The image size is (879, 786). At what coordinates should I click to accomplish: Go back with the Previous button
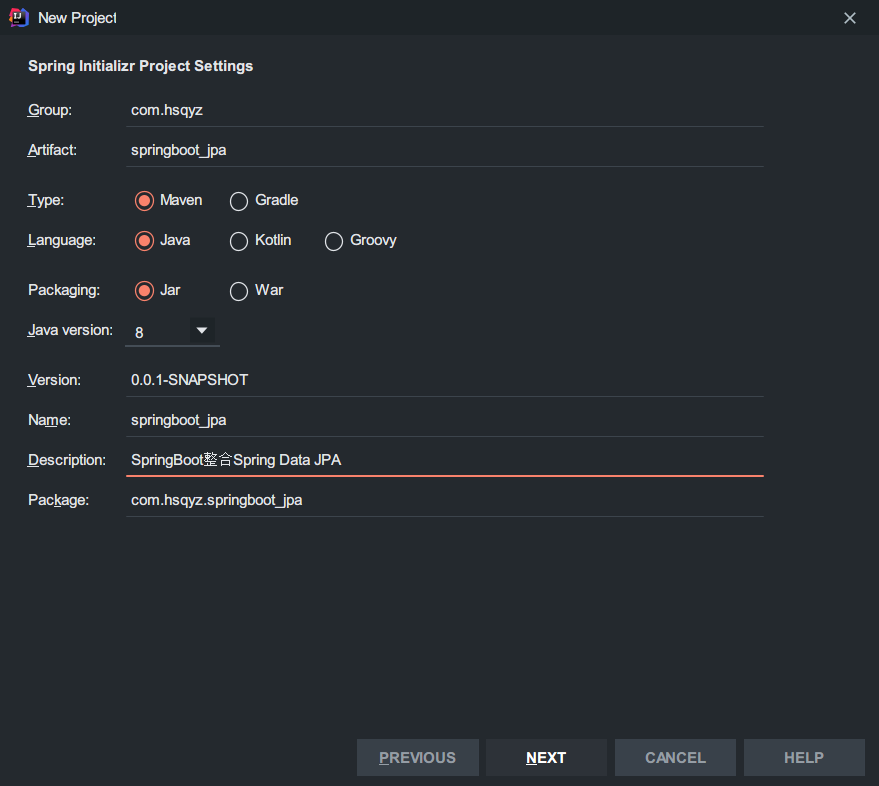tap(418, 757)
